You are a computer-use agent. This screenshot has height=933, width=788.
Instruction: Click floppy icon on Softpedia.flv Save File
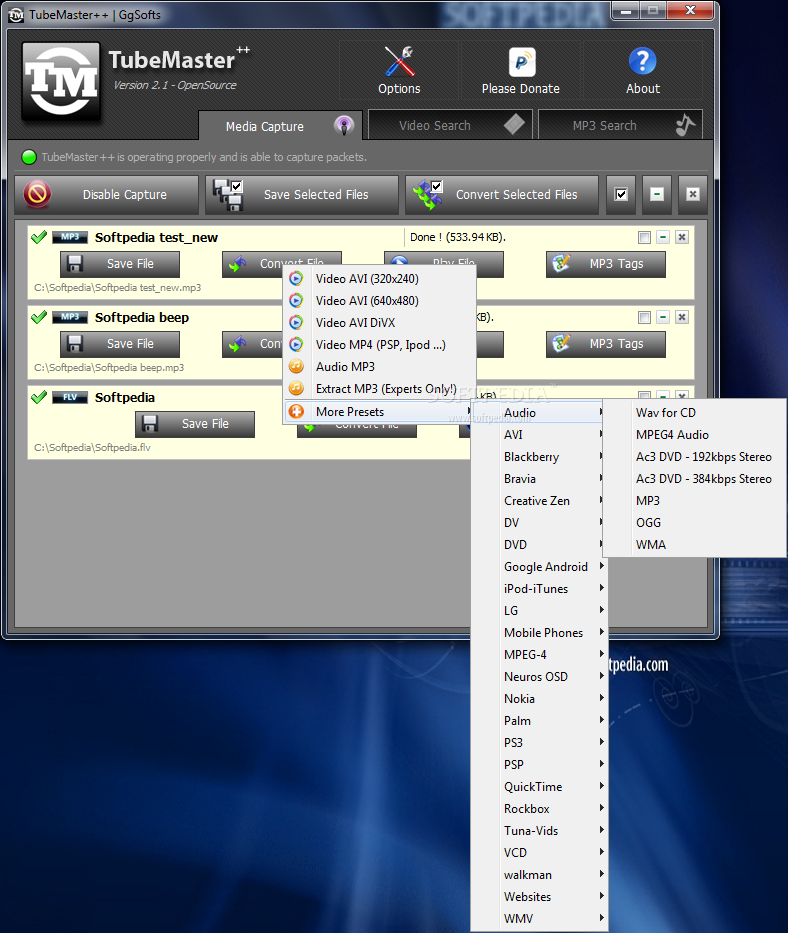tap(150, 424)
